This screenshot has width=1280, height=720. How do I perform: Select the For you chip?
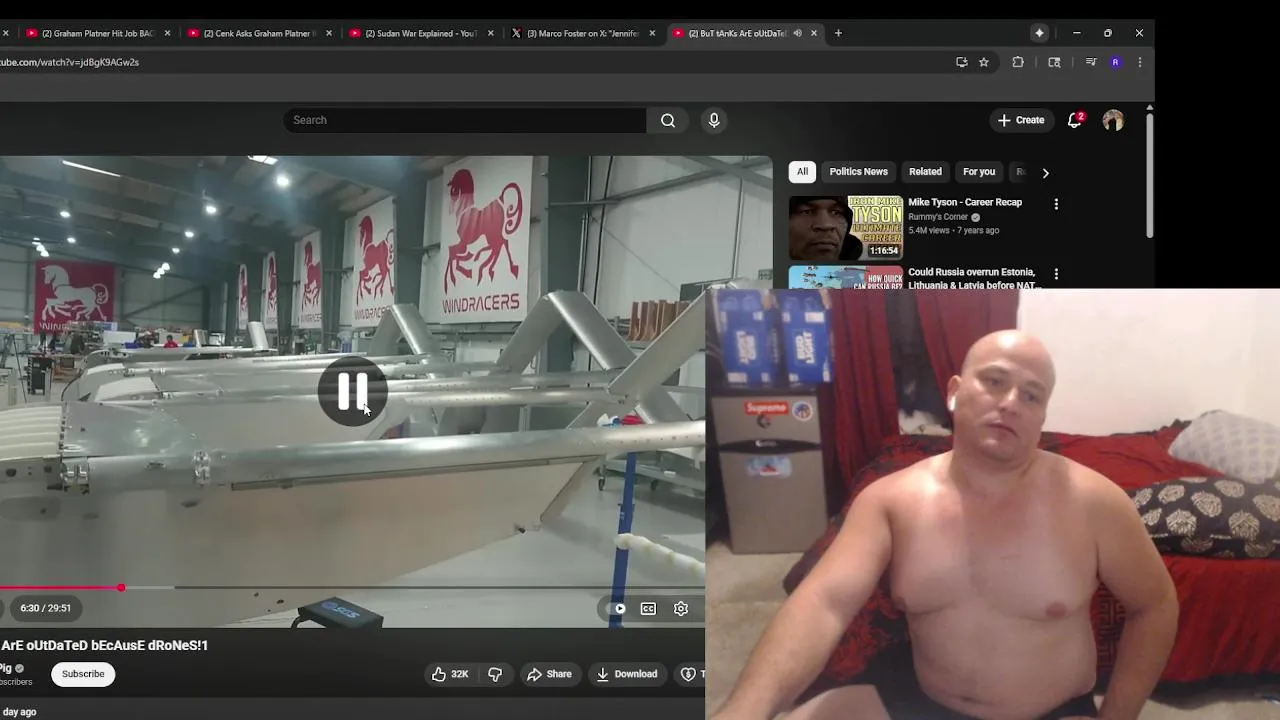[979, 172]
